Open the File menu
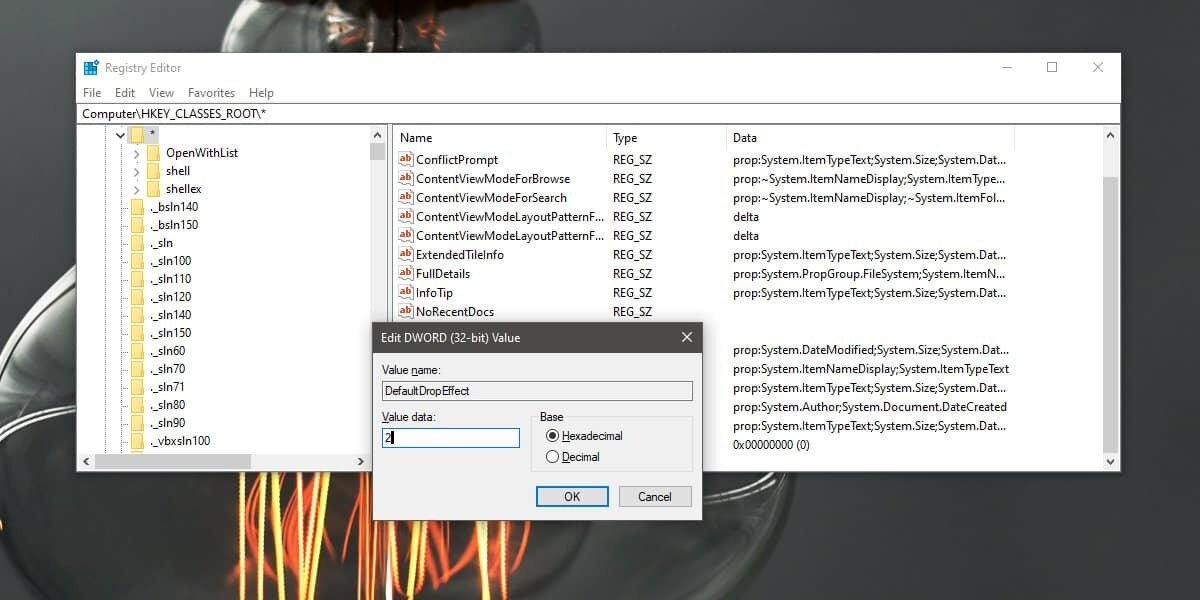 92,93
